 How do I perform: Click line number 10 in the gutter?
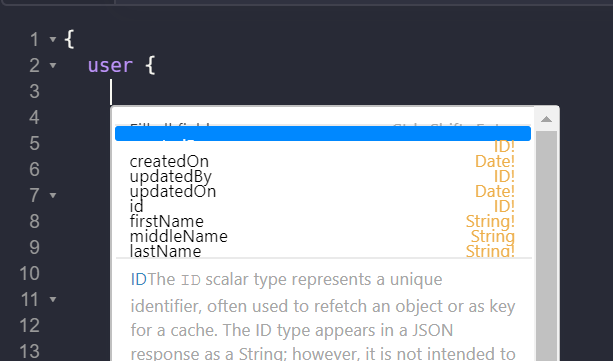pos(30,273)
